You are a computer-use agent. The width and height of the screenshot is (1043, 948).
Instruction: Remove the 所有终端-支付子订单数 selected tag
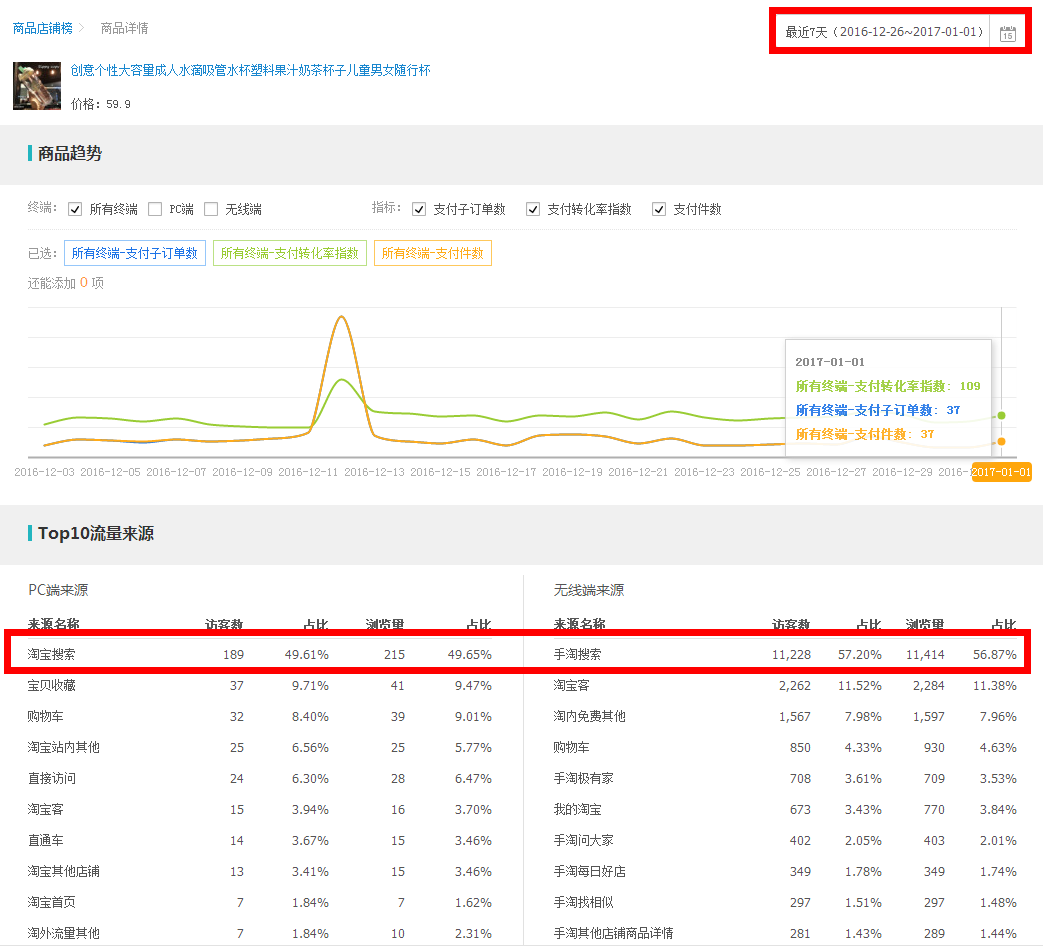click(135, 254)
